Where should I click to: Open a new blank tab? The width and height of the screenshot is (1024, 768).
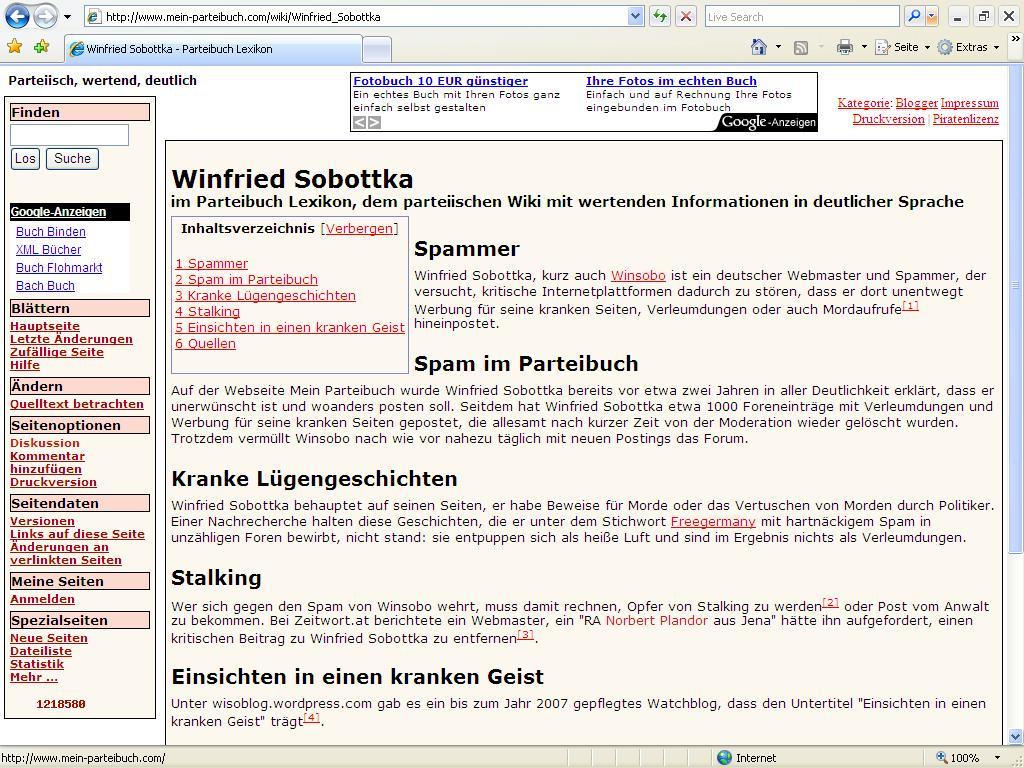(x=377, y=50)
